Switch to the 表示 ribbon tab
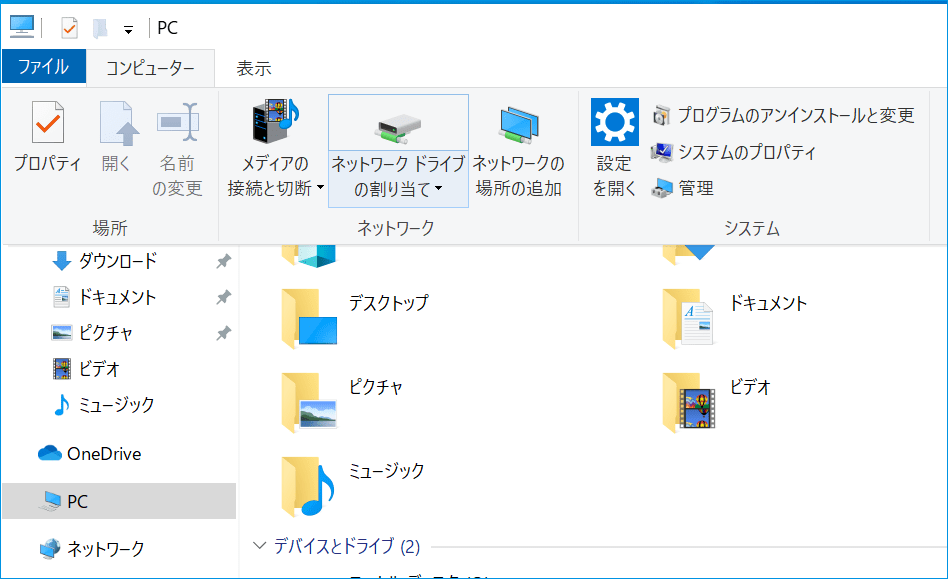Viewport: 948px width, 579px height. pyautogui.click(x=255, y=66)
